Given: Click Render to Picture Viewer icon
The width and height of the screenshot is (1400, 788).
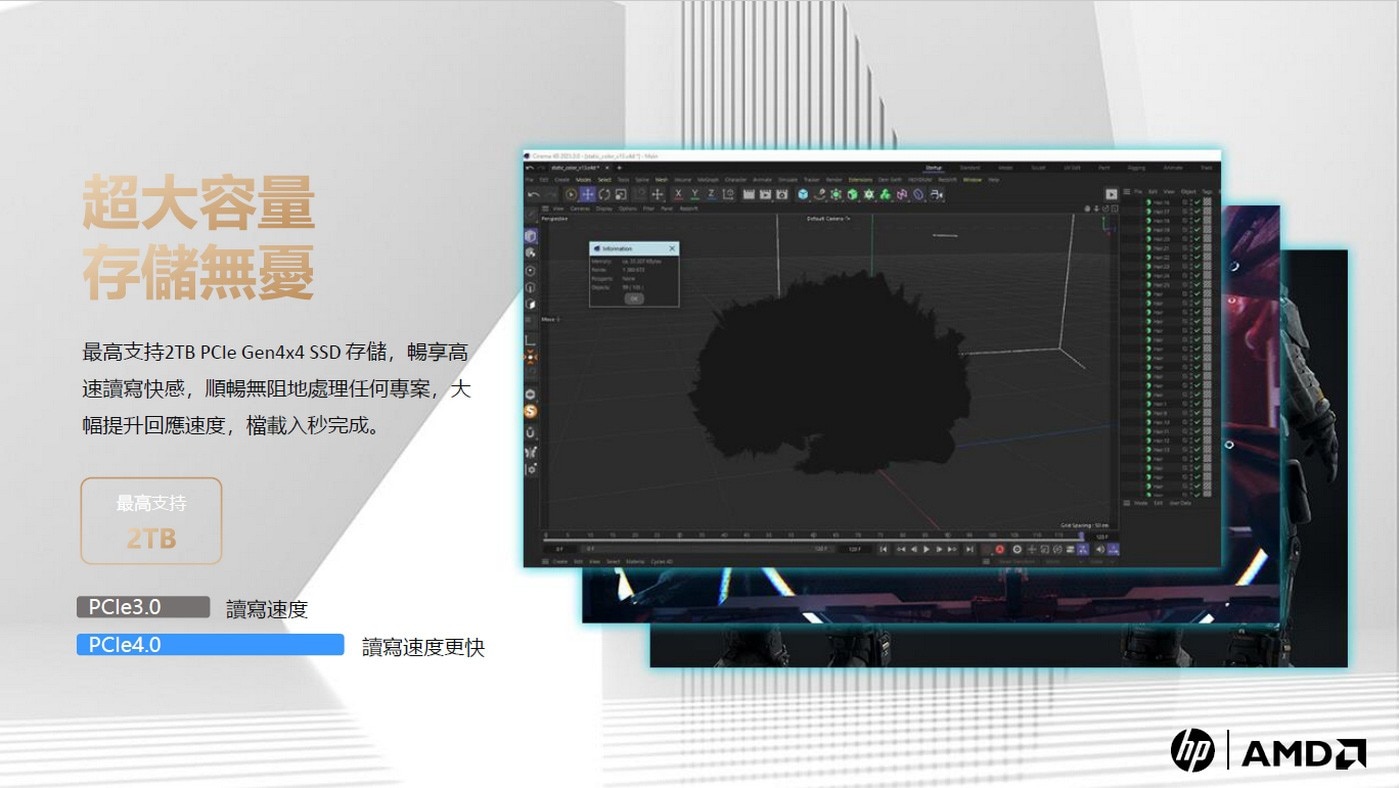Looking at the screenshot, I should [x=765, y=195].
